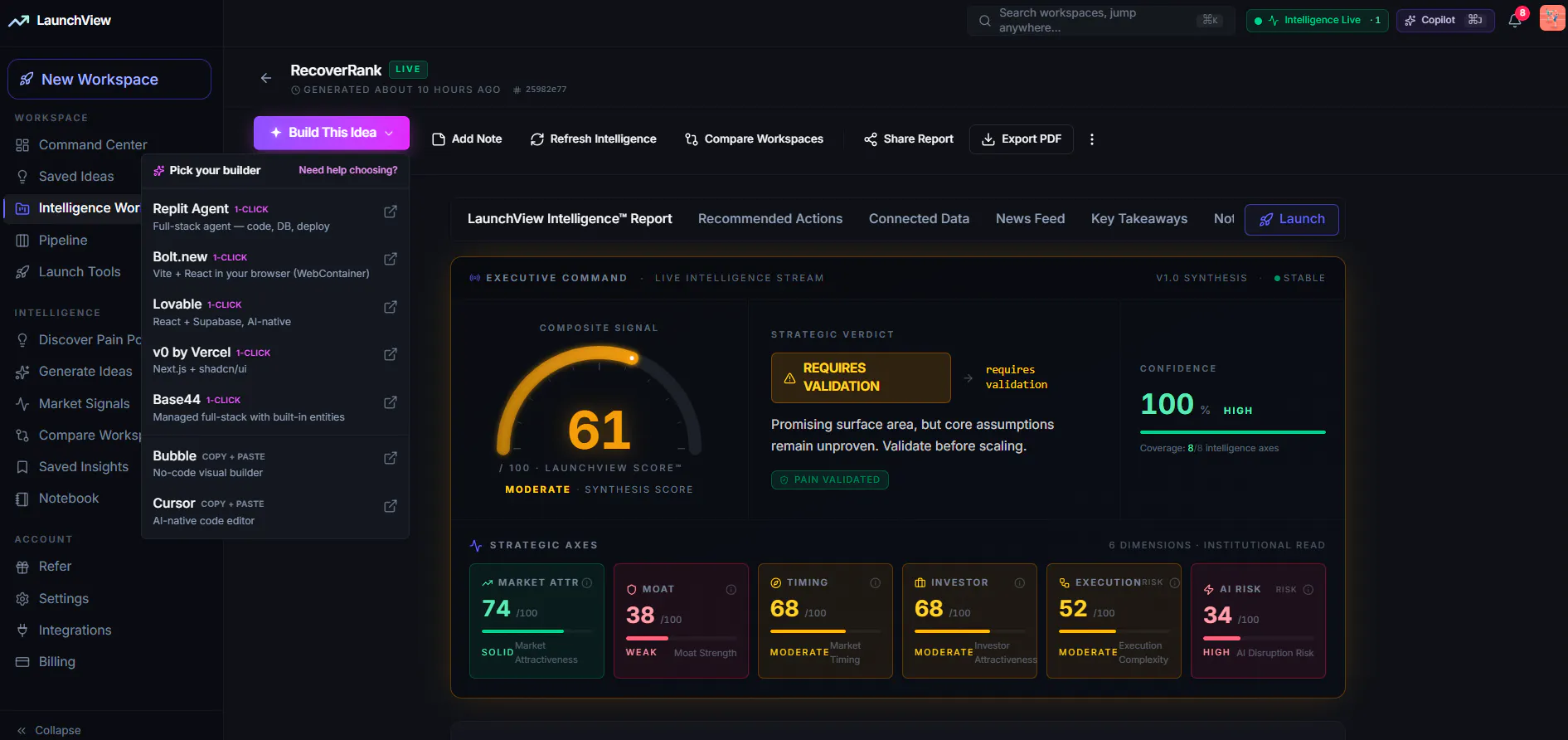Open Bolt.new external link icon
Screen dimensions: 1568x740
click(x=391, y=260)
